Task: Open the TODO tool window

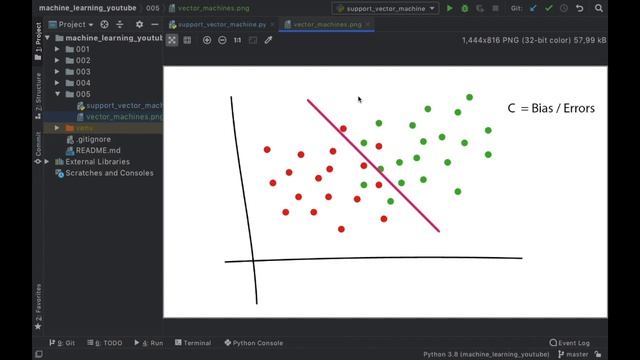Action: click(104, 343)
